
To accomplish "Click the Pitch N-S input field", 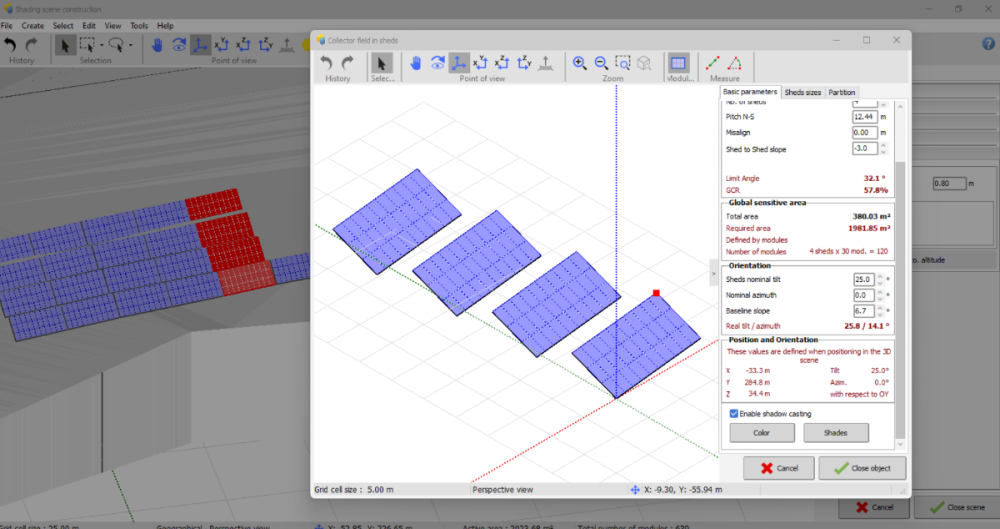I will [x=864, y=117].
